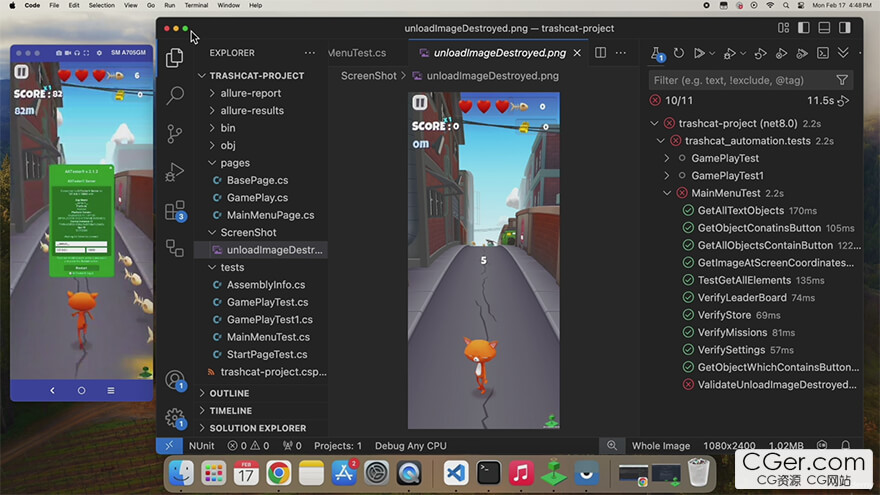Open the Terminal menu in menu bar

pos(196,5)
